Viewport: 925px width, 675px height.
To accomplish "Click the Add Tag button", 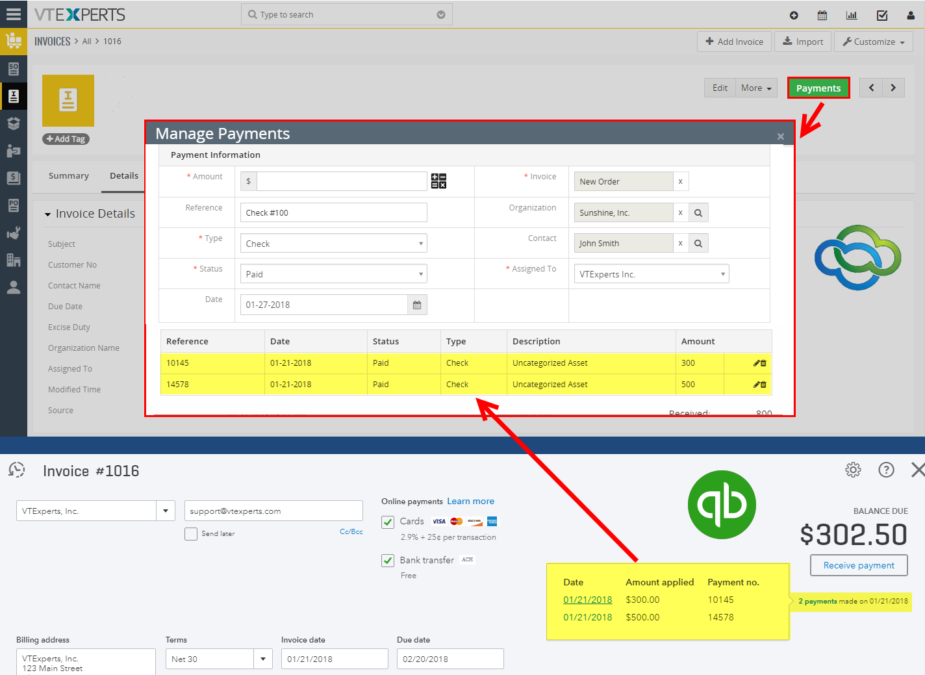I will pyautogui.click(x=65, y=139).
